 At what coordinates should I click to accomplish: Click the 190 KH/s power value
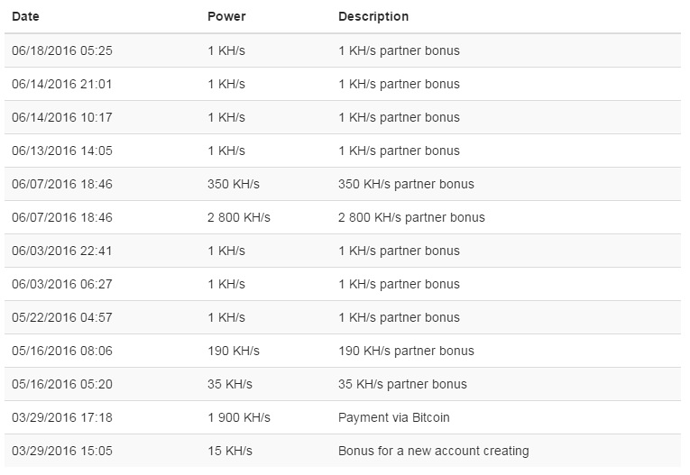click(x=234, y=351)
